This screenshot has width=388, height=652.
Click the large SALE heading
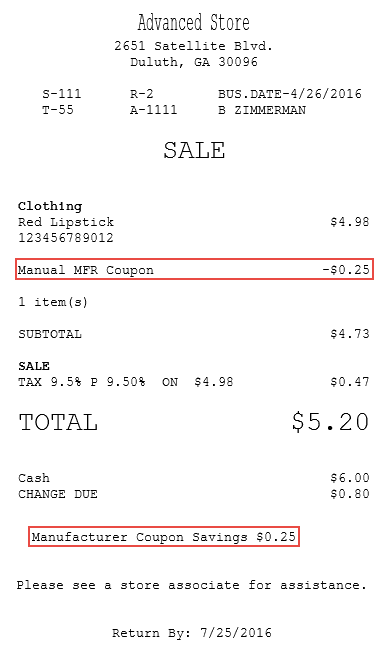194,150
